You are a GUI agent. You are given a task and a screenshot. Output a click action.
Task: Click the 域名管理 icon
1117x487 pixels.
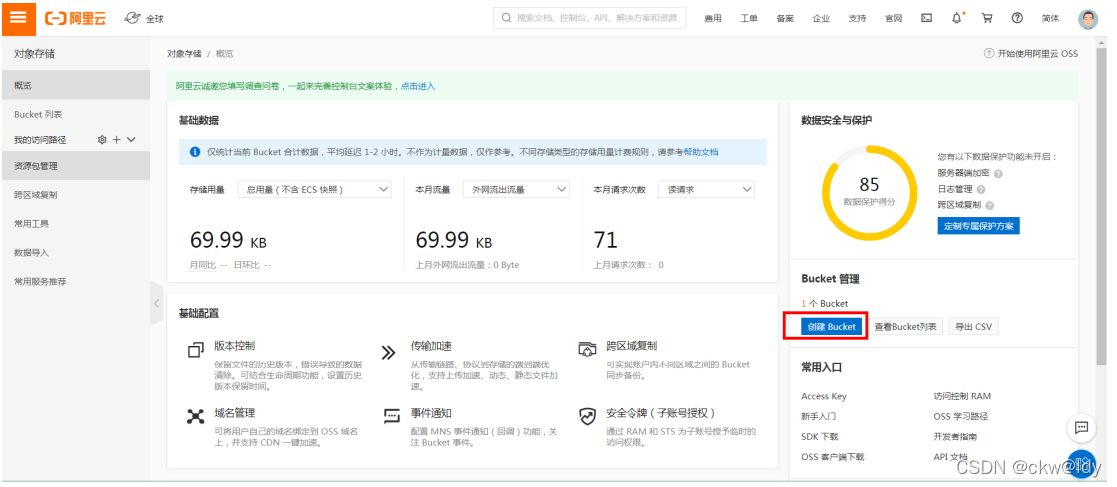click(x=195, y=417)
